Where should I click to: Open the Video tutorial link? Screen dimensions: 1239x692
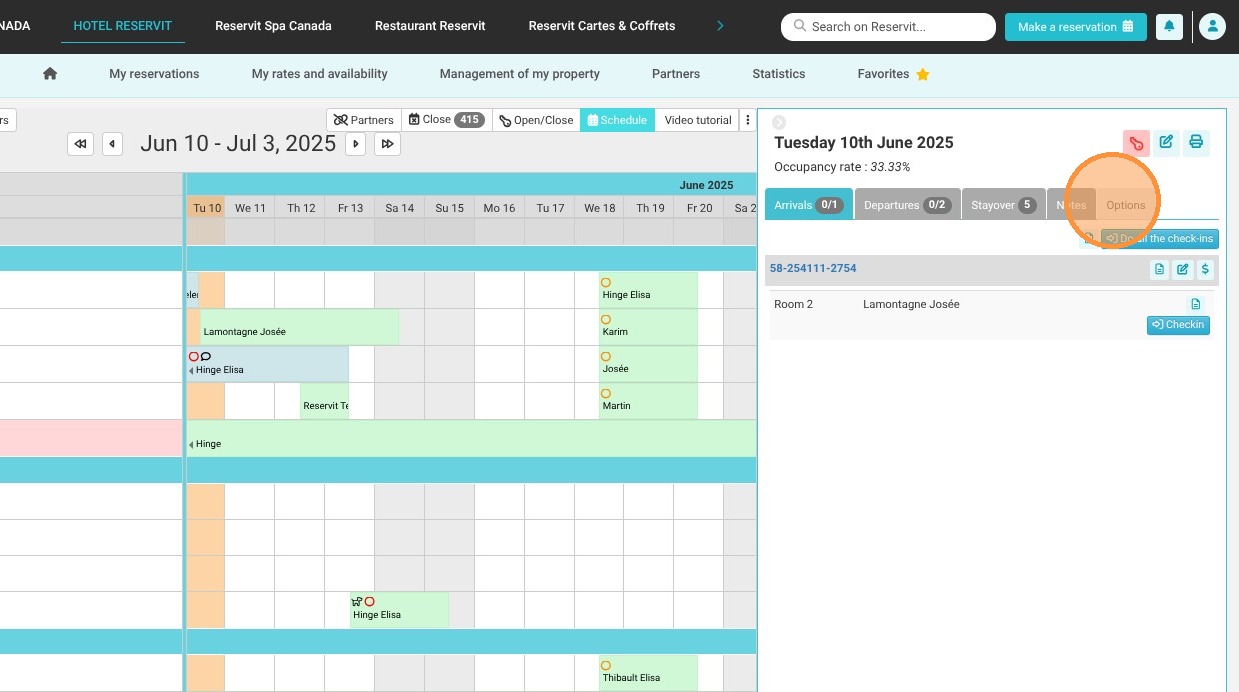pos(698,120)
